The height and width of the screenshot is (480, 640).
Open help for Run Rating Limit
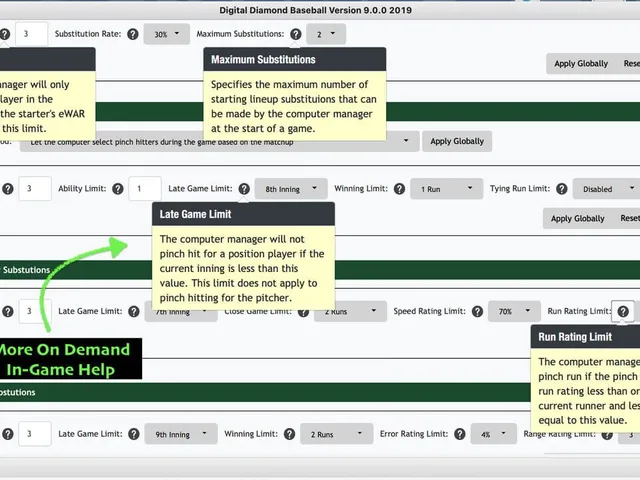coord(623,311)
